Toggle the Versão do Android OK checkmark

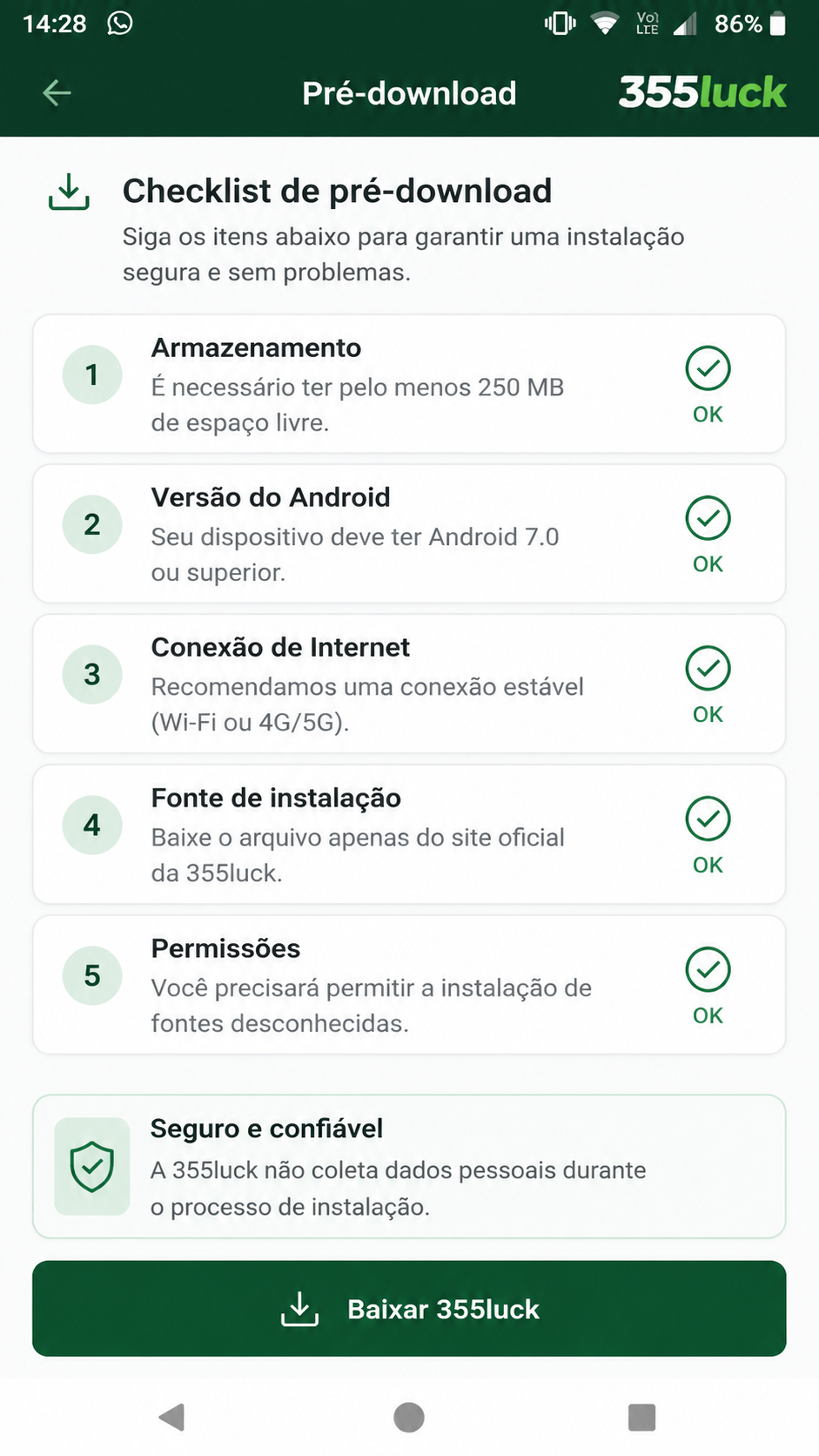pos(708,518)
